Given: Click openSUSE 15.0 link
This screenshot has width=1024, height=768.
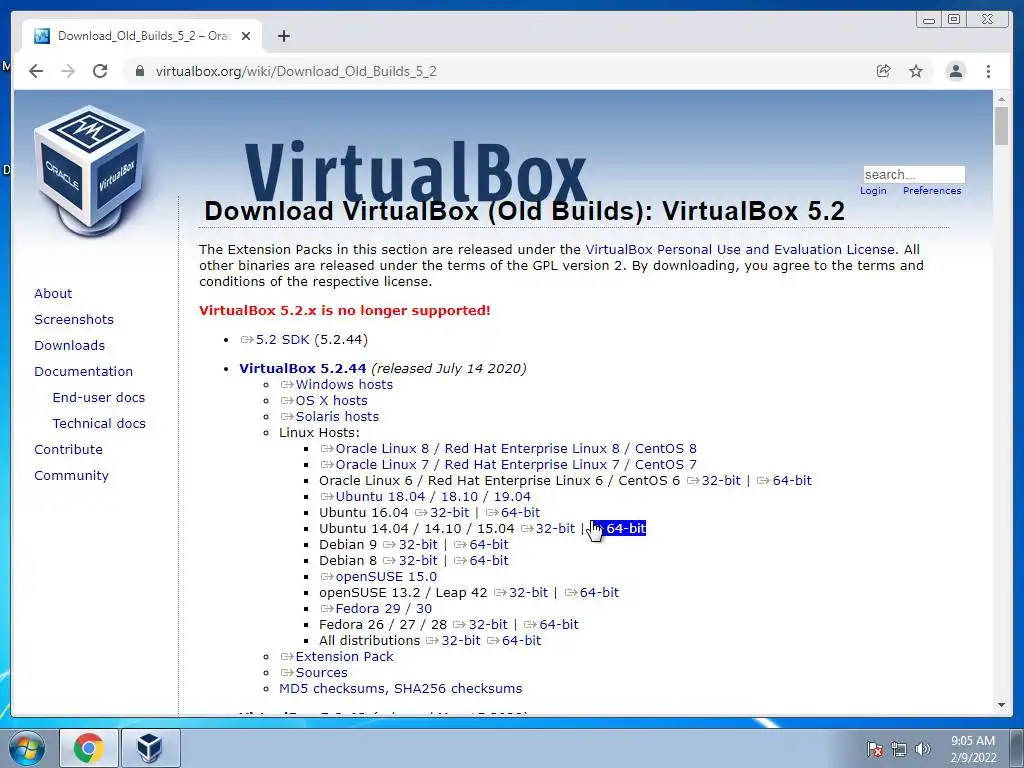Looking at the screenshot, I should 379,577.
